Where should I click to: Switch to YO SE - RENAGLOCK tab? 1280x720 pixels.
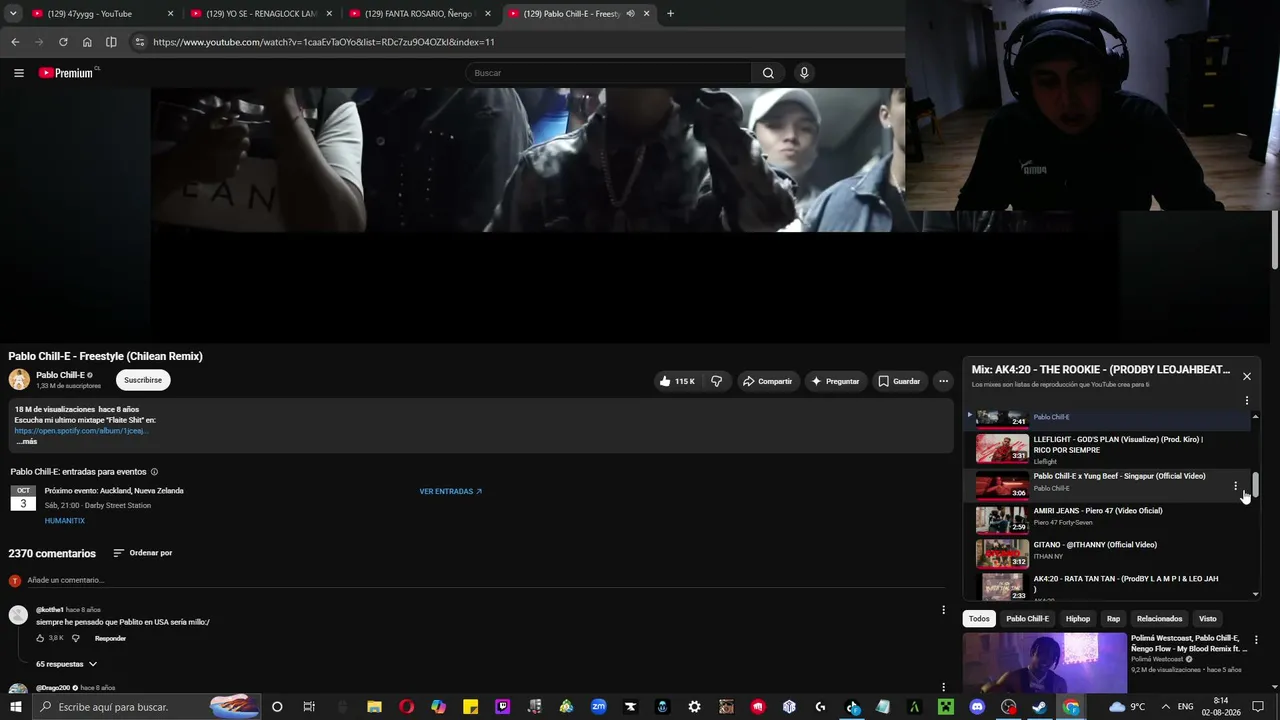click(x=261, y=14)
